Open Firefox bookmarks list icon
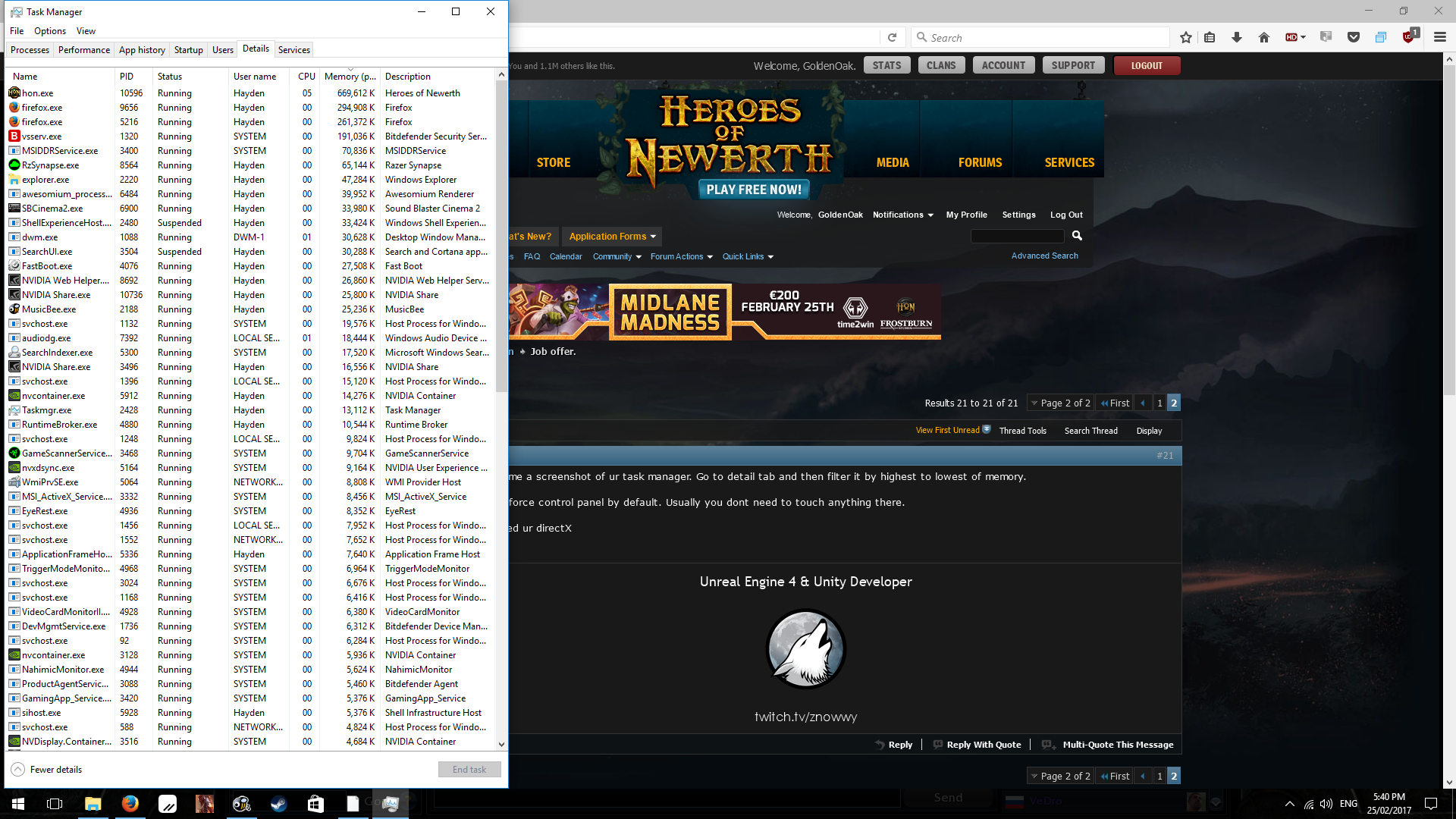Screen dimensions: 1456x819 click(x=1210, y=37)
